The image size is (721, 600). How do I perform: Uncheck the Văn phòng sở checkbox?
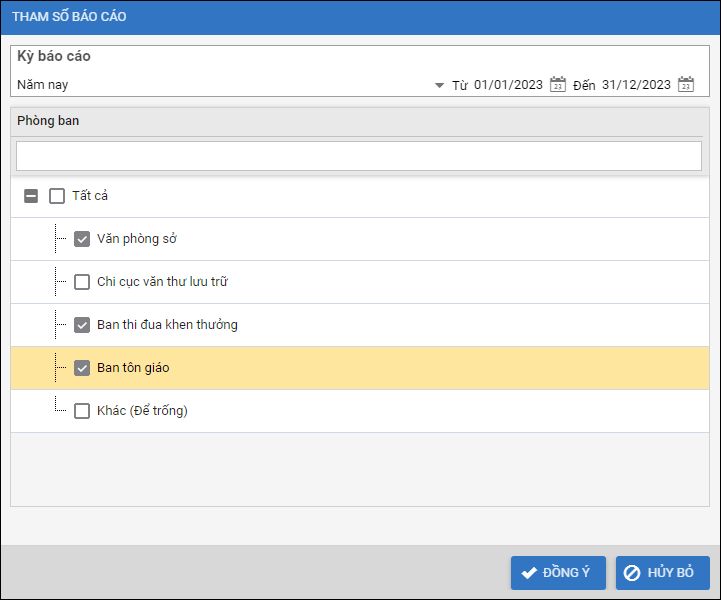point(82,239)
